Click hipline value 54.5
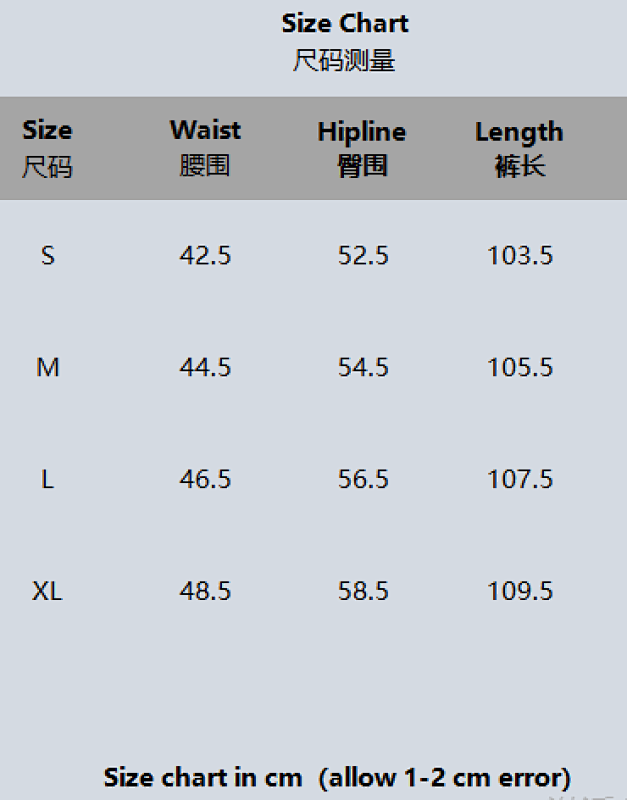627x800 pixels. click(363, 367)
